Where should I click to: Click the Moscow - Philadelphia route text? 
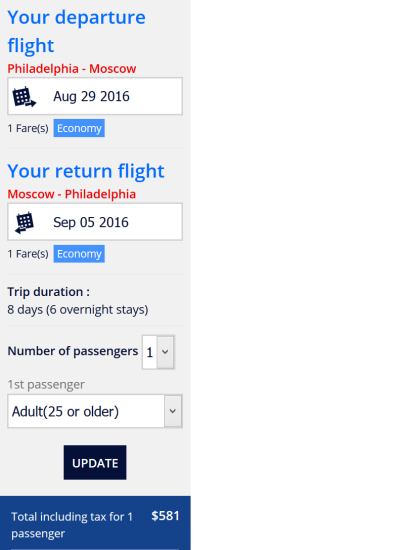click(72, 194)
